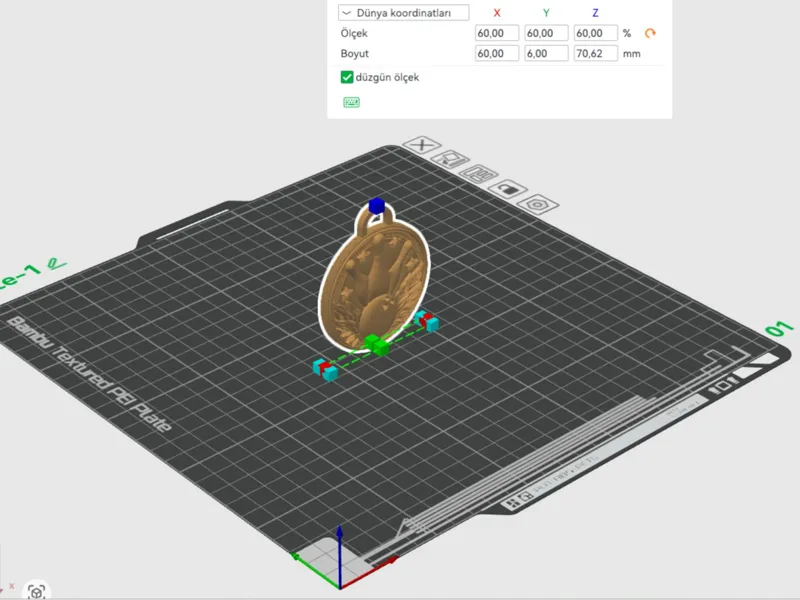Select the Boyut X size field
The image size is (800, 600).
pos(497,53)
